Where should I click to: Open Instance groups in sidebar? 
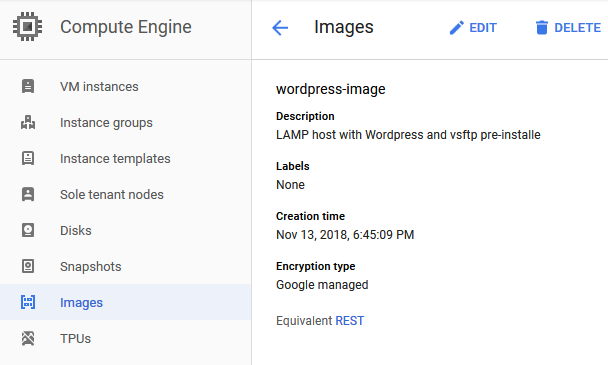[x=126, y=123]
